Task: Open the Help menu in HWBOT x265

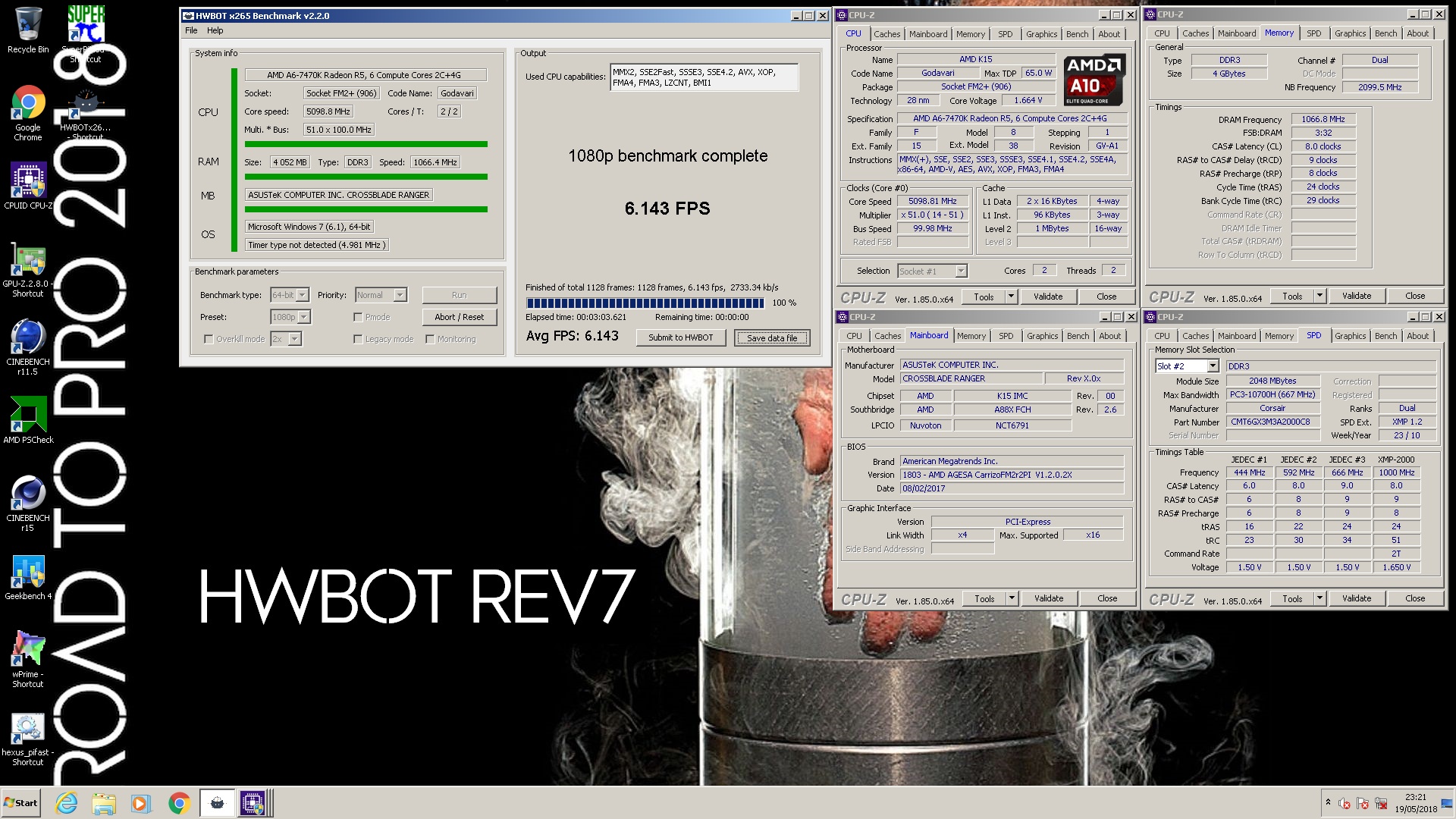Action: click(215, 30)
